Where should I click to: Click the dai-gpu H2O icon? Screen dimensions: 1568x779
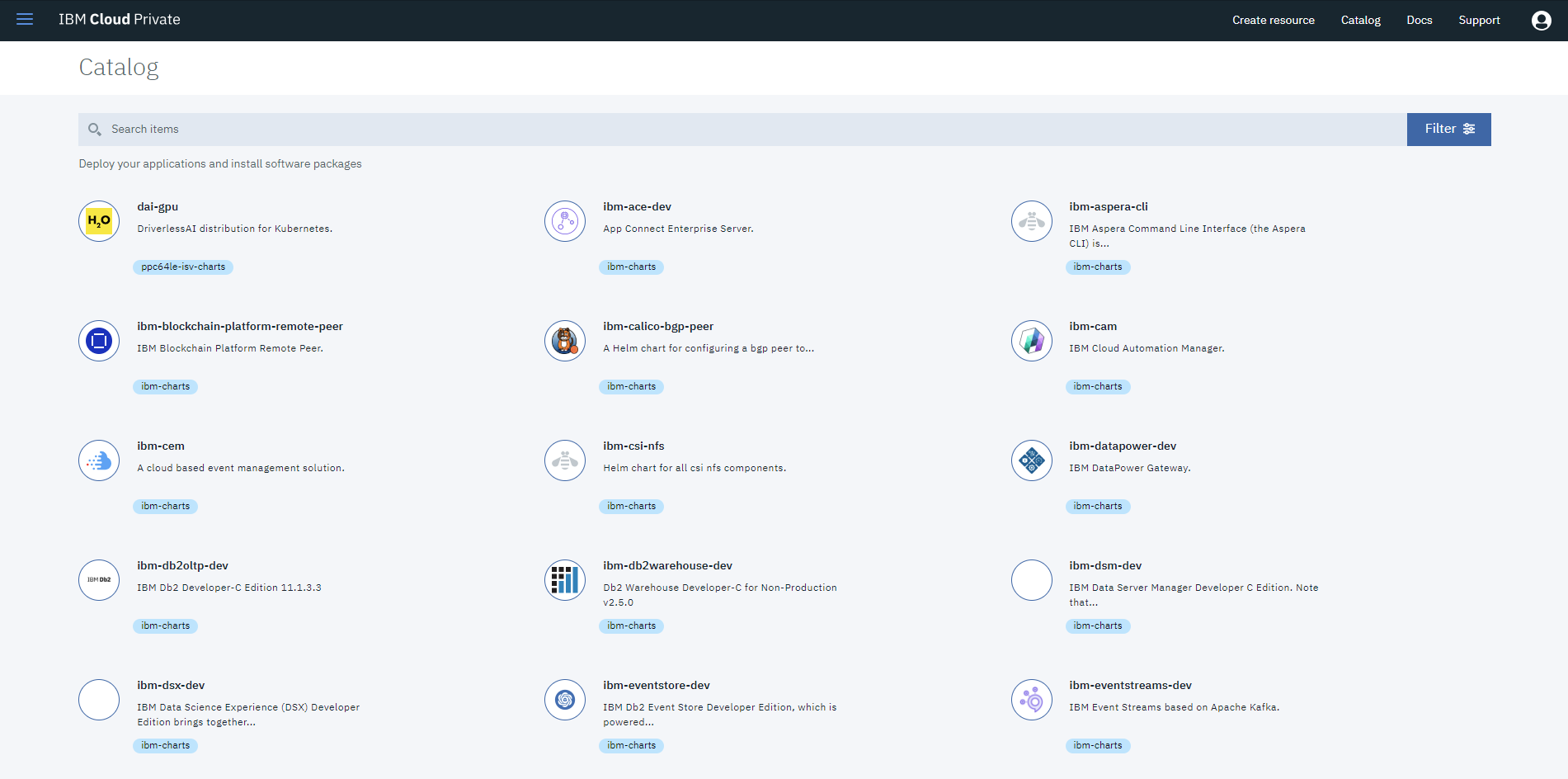(99, 221)
